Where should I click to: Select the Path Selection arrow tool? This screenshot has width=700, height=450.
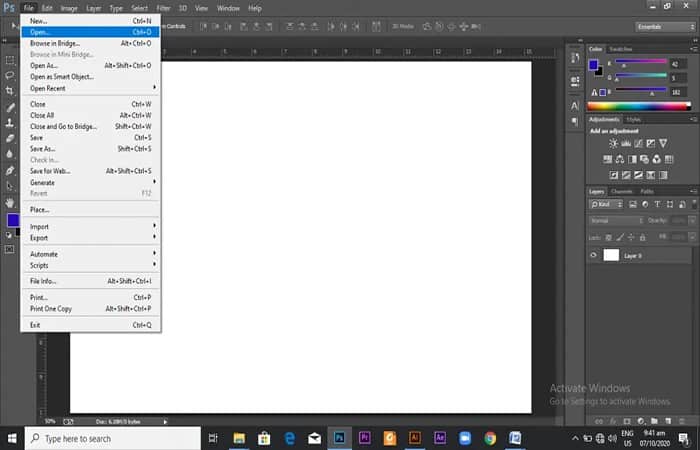[x=9, y=186]
